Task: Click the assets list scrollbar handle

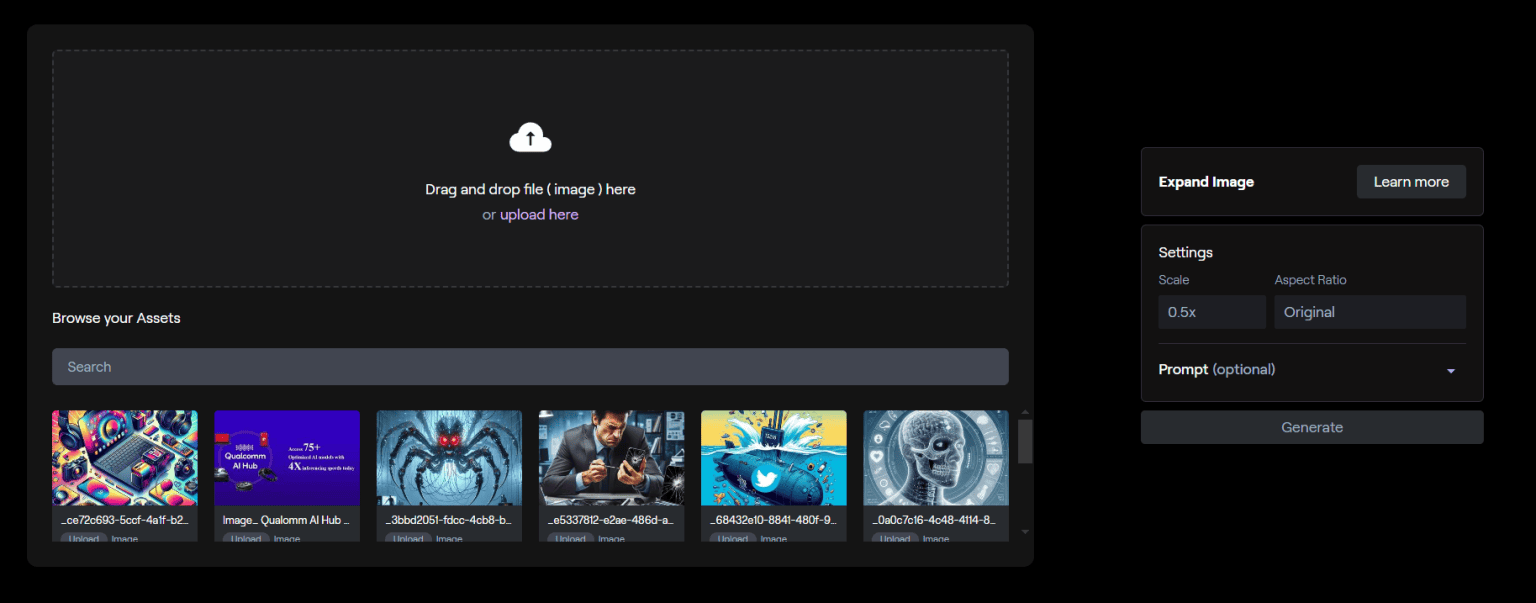Action: (1025, 442)
